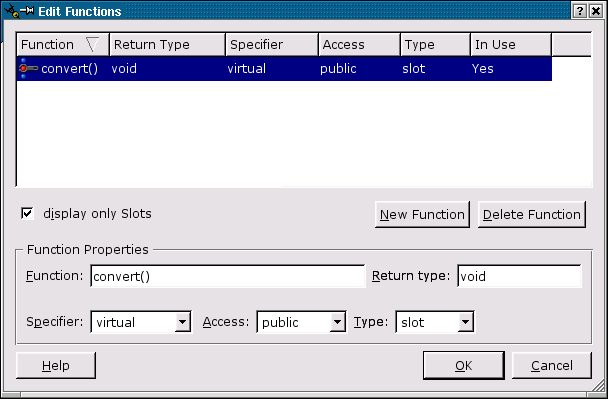Click the sort arrow in Function header

coord(92,45)
